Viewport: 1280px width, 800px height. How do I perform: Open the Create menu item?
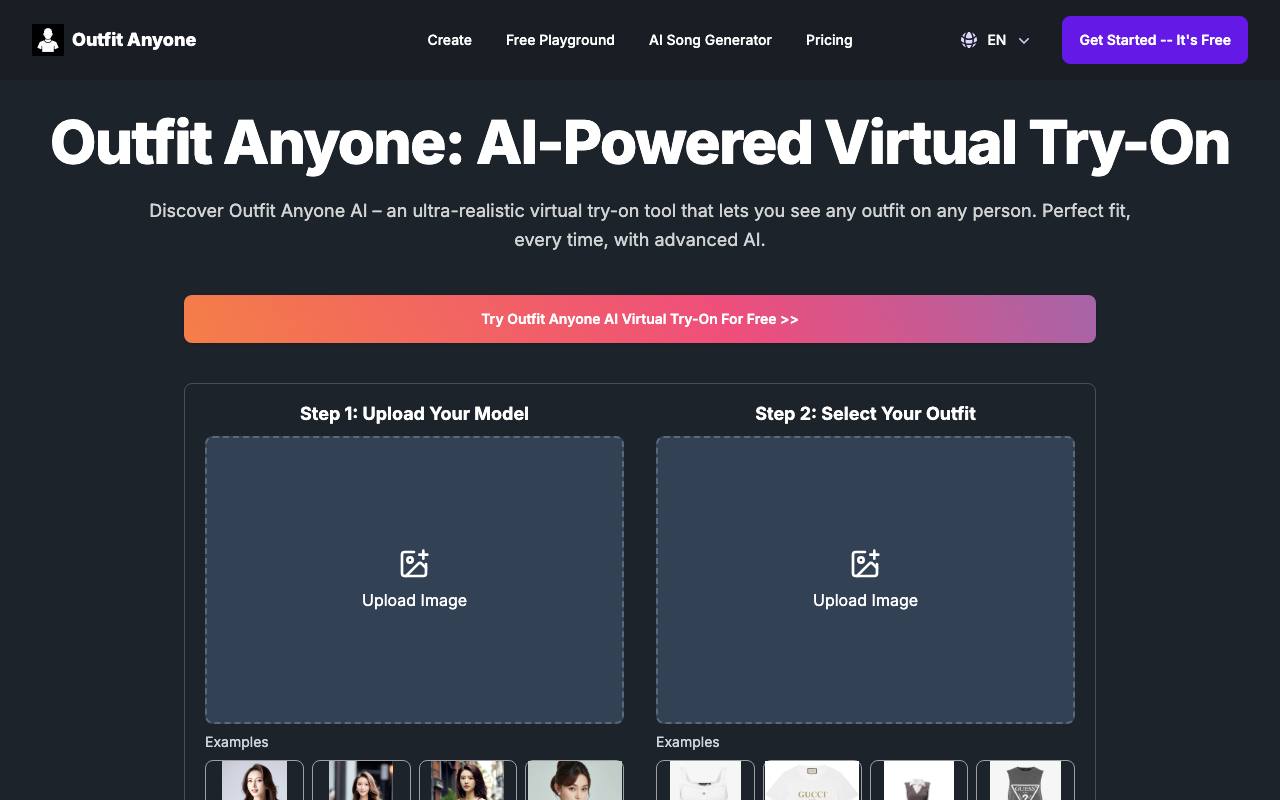pyautogui.click(x=449, y=40)
